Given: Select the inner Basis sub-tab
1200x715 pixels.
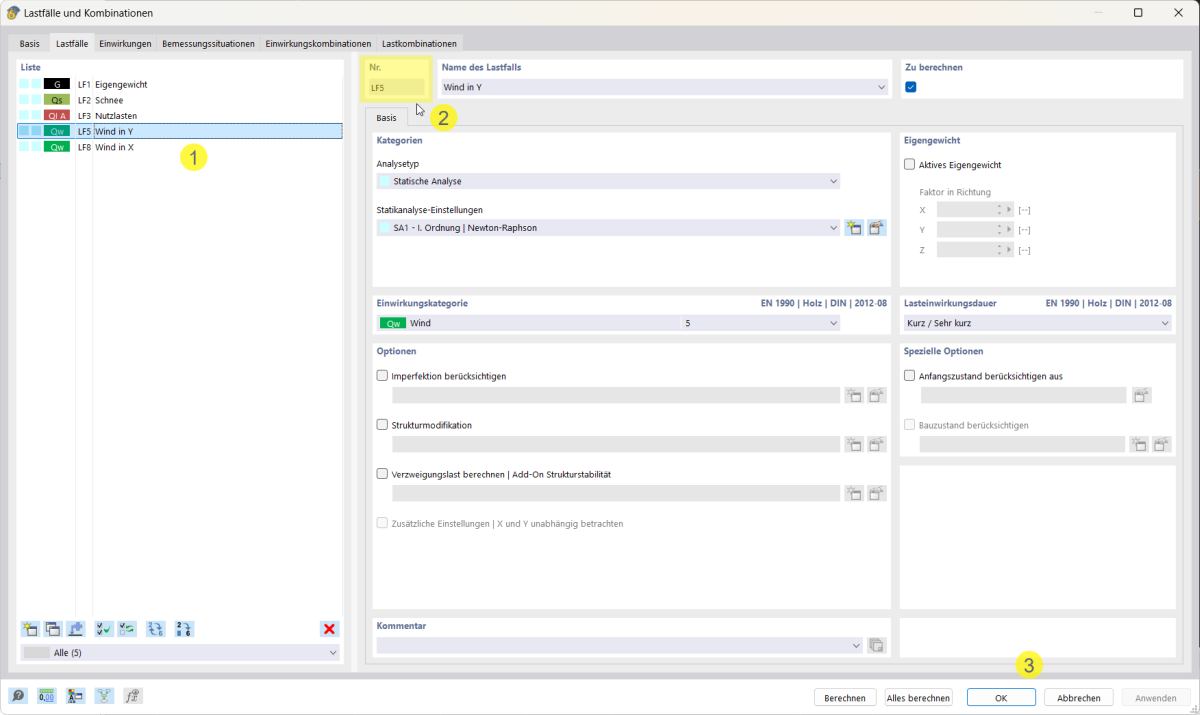Looking at the screenshot, I should [386, 118].
